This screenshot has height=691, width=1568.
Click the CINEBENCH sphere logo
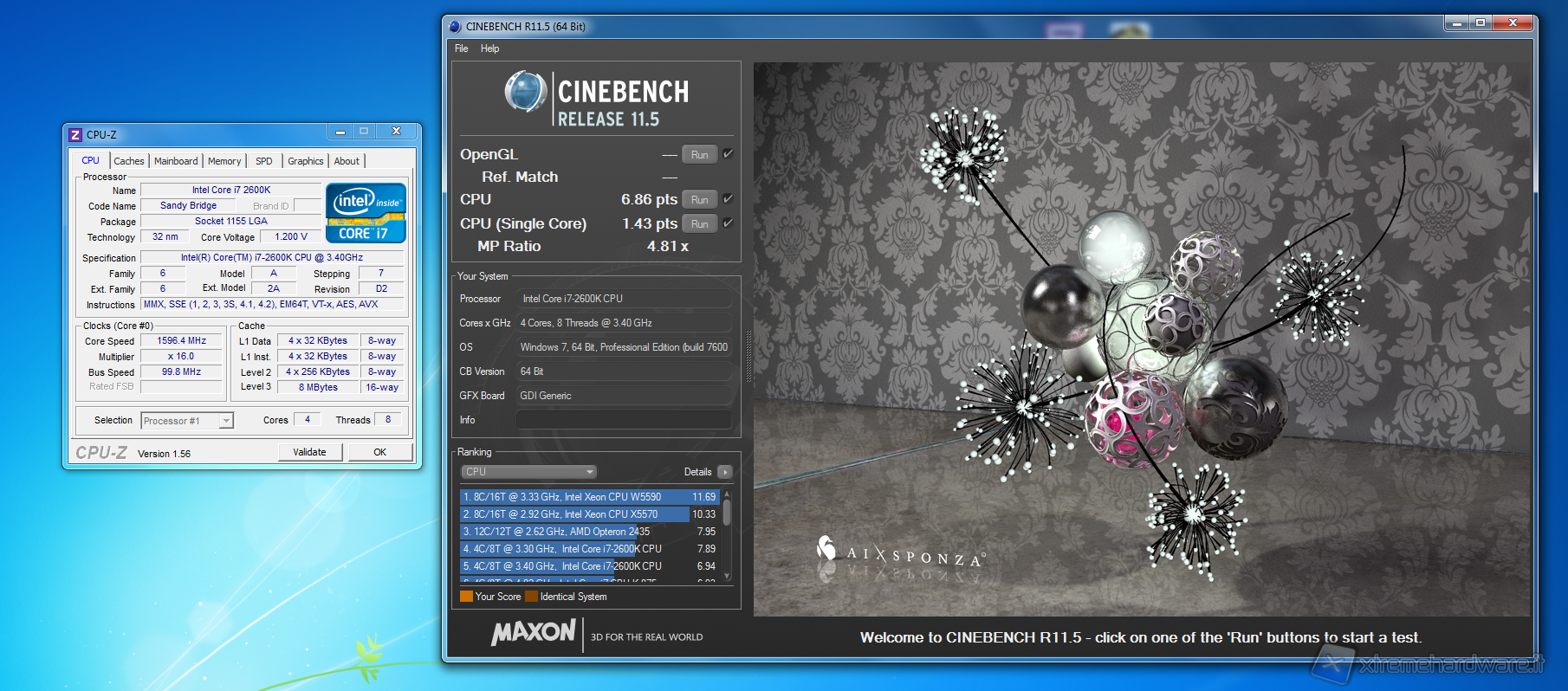point(525,92)
